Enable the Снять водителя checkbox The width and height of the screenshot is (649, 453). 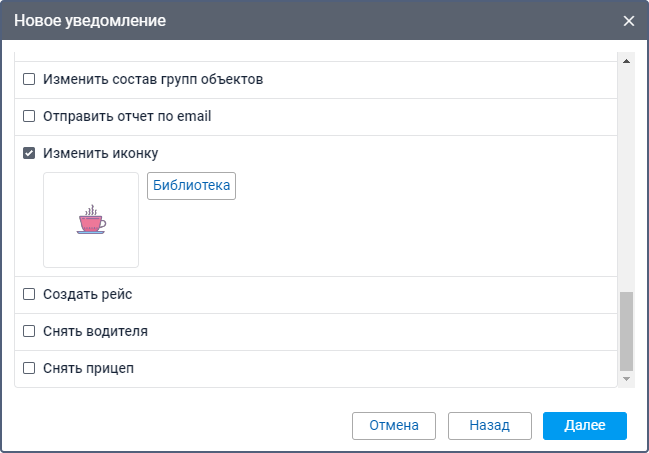pyautogui.click(x=29, y=331)
